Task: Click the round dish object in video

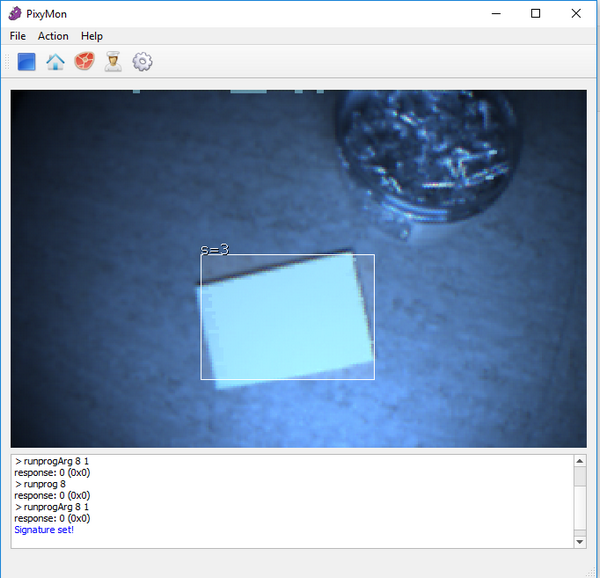Action: [x=428, y=156]
